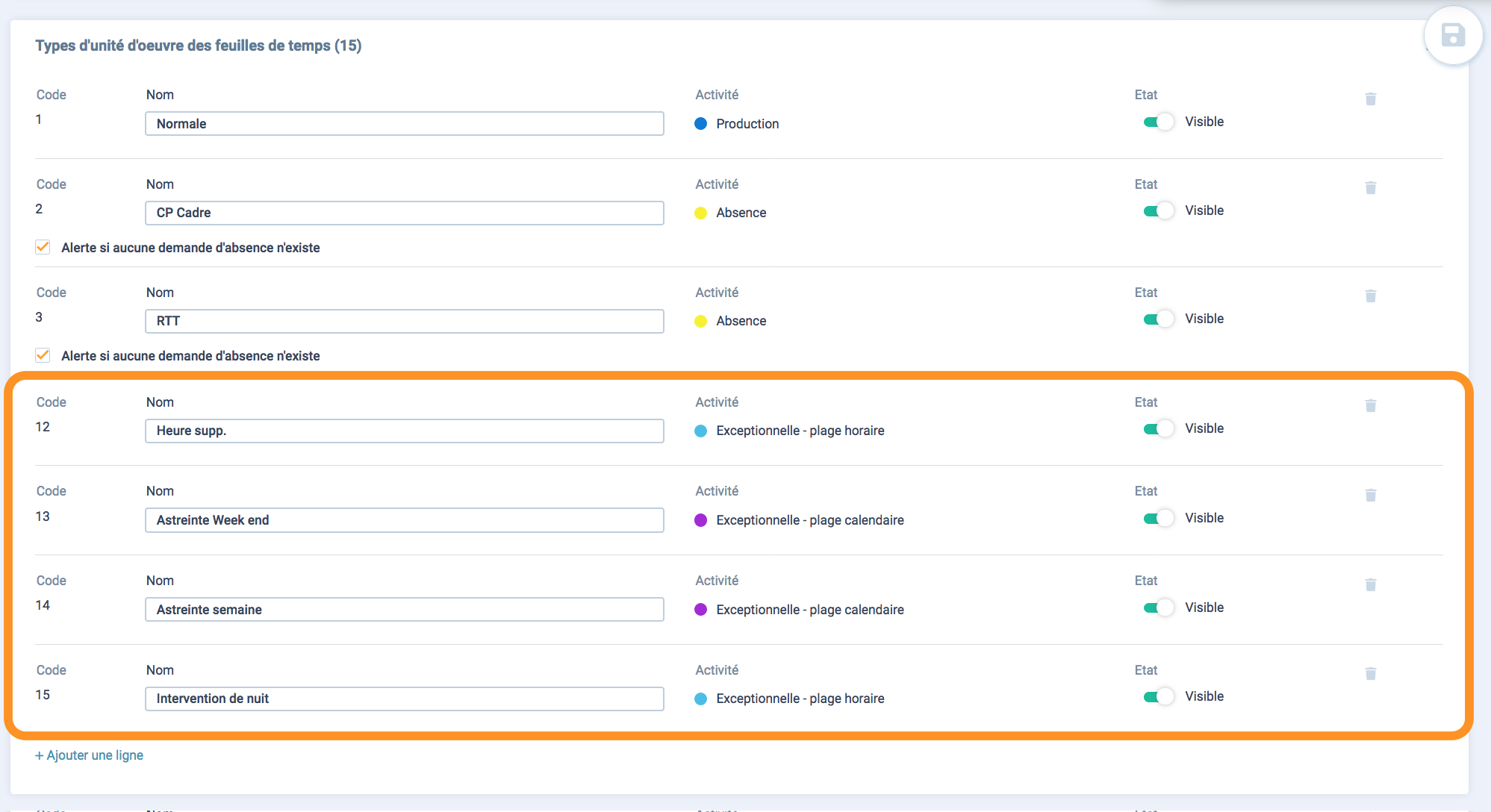Click 'Exceptionnelle - plage horaire' for Heure supp.
Viewport: 1491px width, 812px height.
(800, 431)
